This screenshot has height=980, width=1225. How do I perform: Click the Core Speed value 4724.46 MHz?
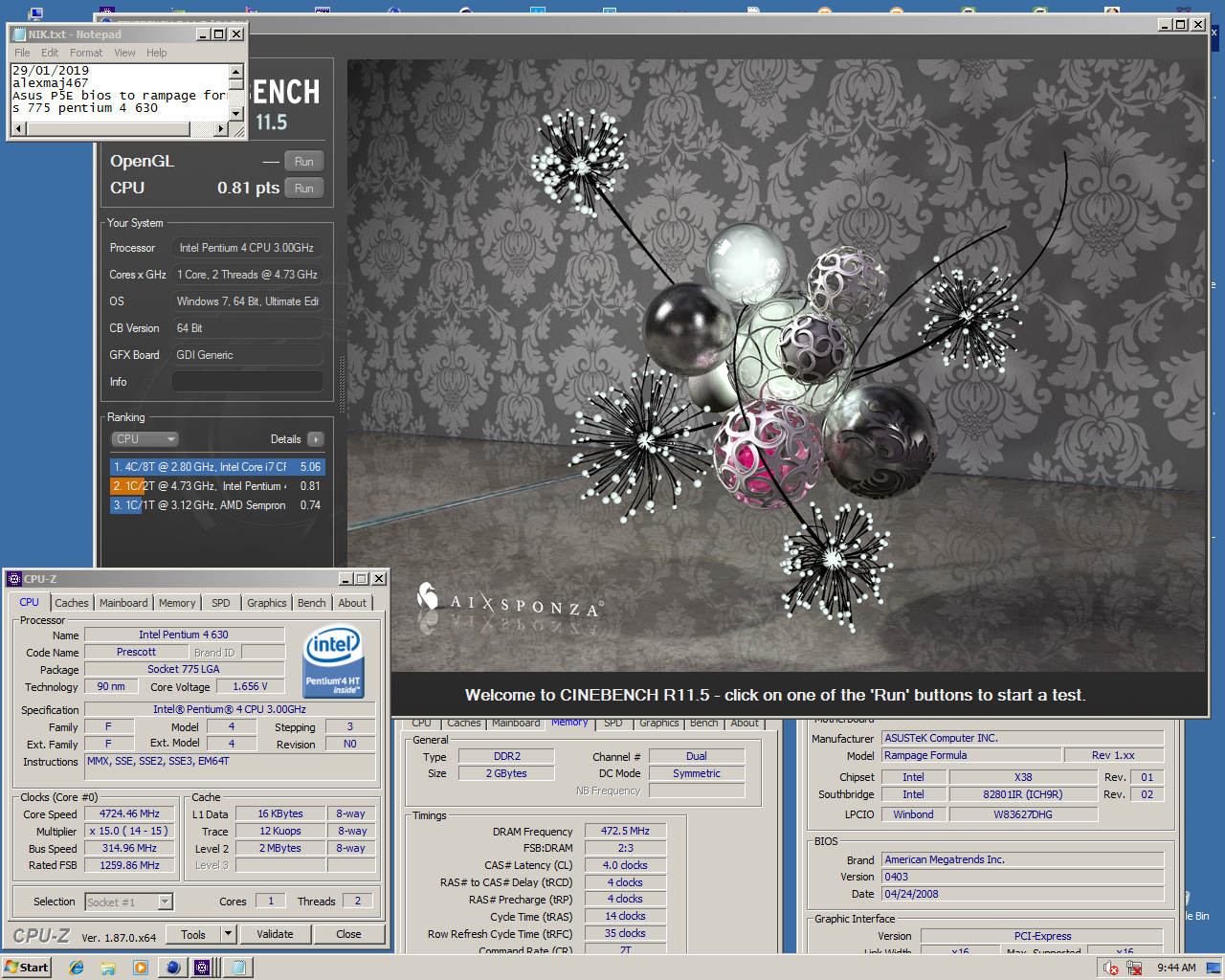tap(130, 814)
